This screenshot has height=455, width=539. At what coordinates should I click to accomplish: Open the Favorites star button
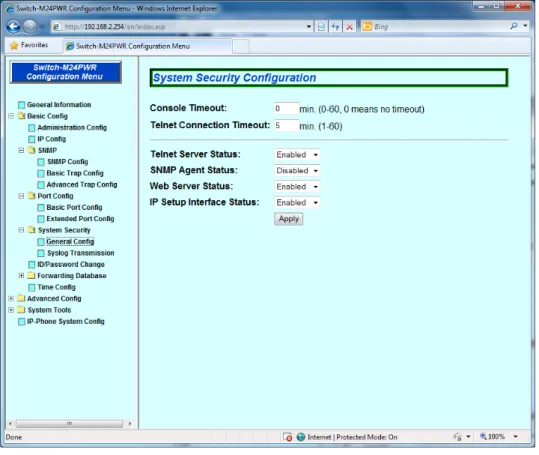click(29, 45)
